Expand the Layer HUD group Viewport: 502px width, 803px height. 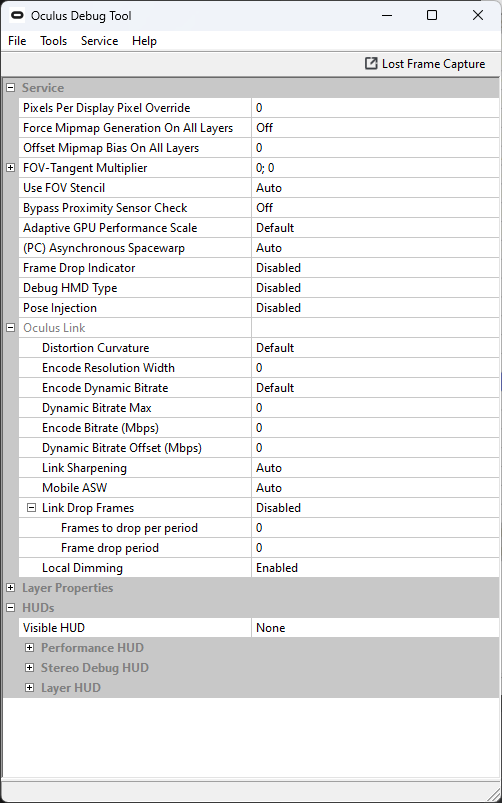pos(30,688)
